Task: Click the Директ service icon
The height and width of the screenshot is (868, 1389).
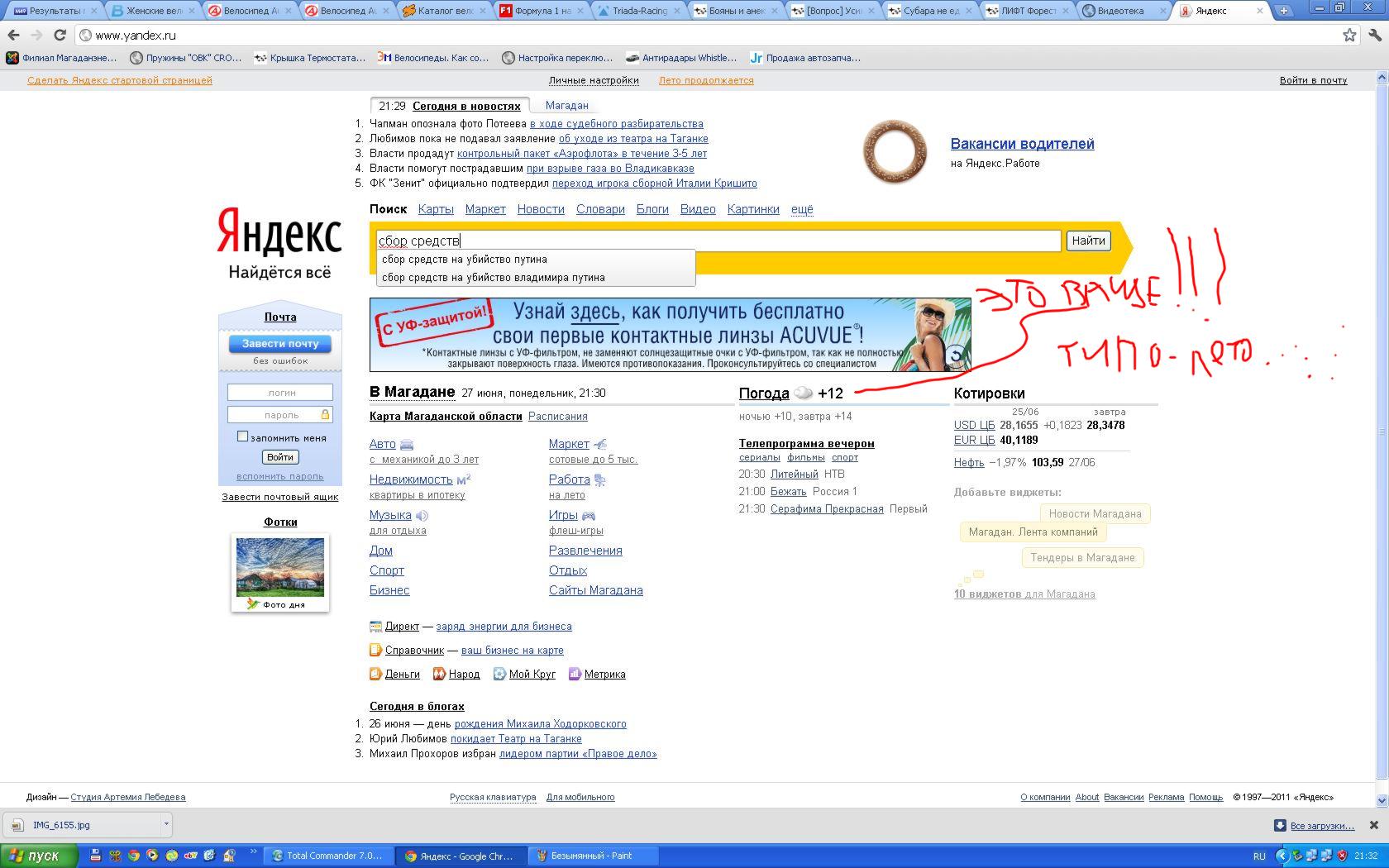Action: [x=375, y=627]
